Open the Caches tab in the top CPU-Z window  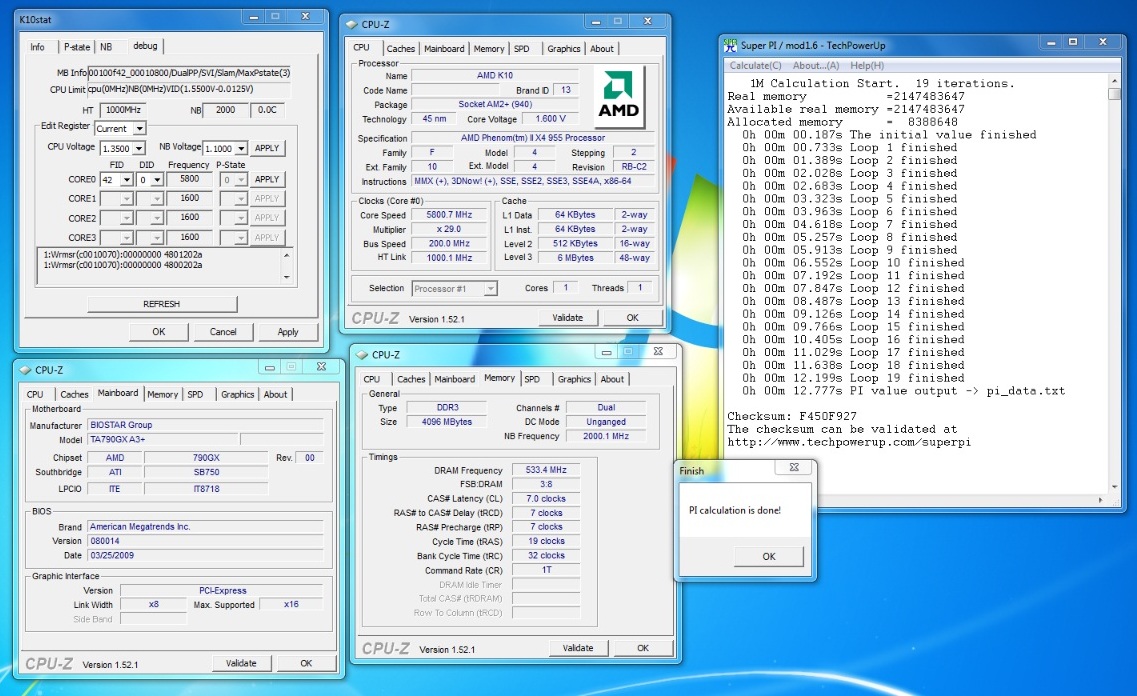[400, 49]
